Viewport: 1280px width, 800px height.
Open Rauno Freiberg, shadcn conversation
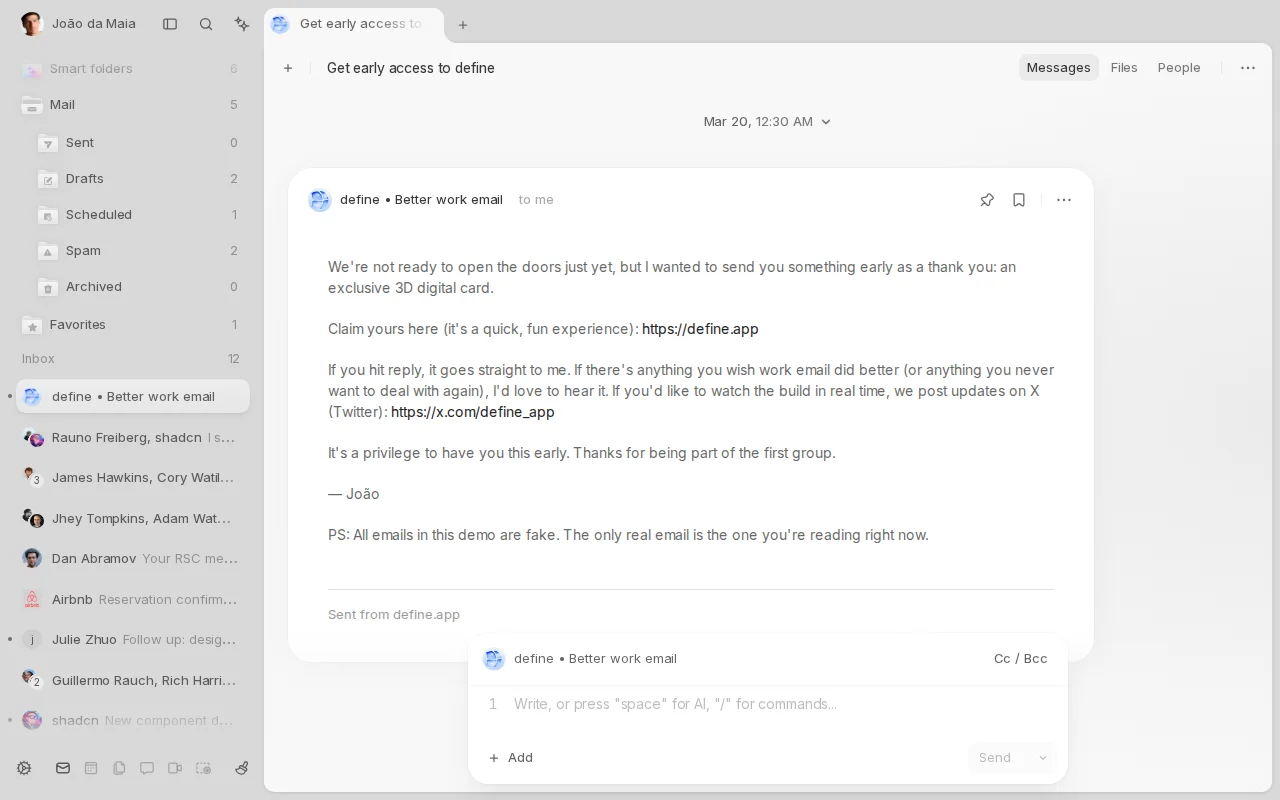pos(133,438)
